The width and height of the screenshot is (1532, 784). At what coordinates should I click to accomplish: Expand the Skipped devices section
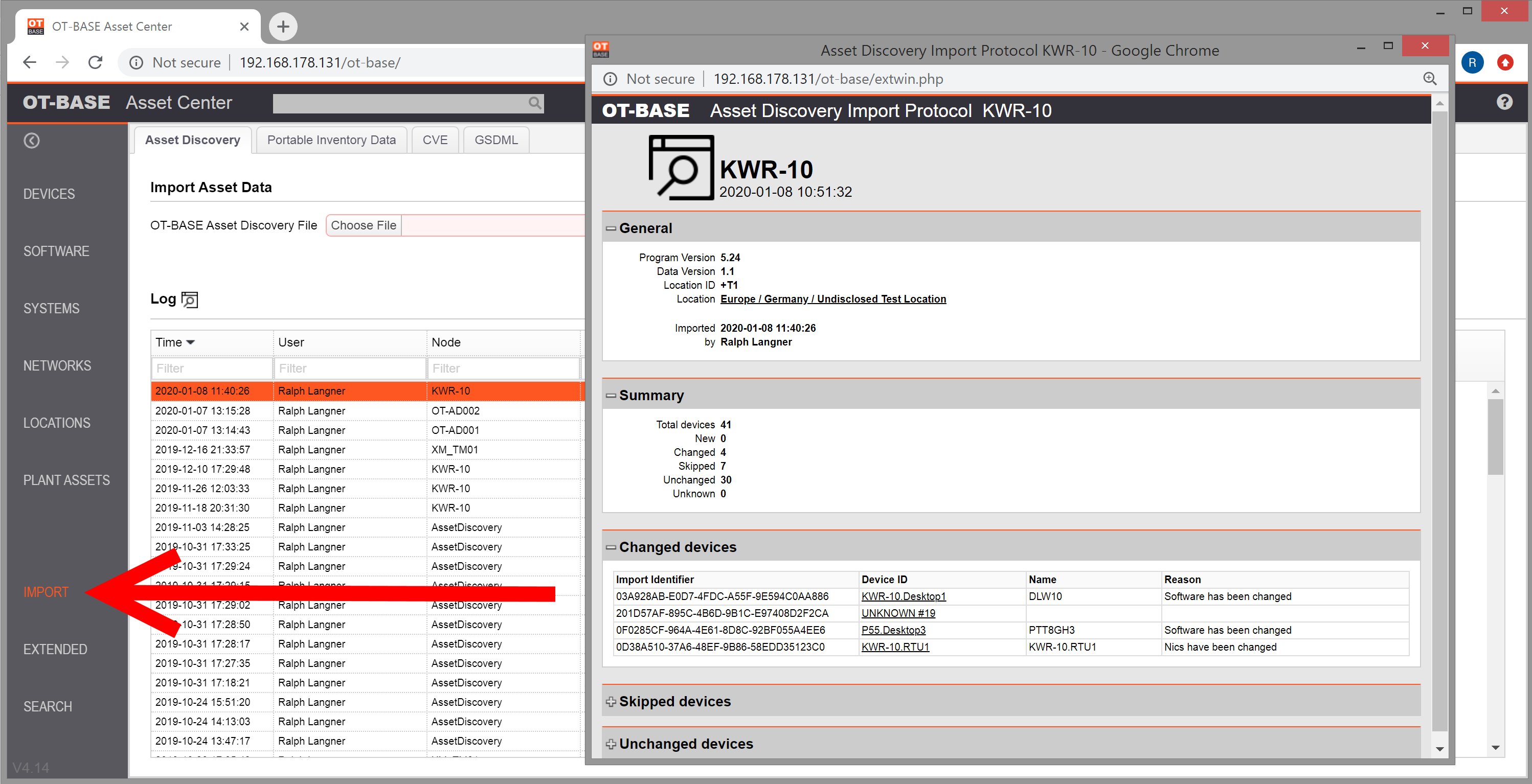tap(611, 701)
